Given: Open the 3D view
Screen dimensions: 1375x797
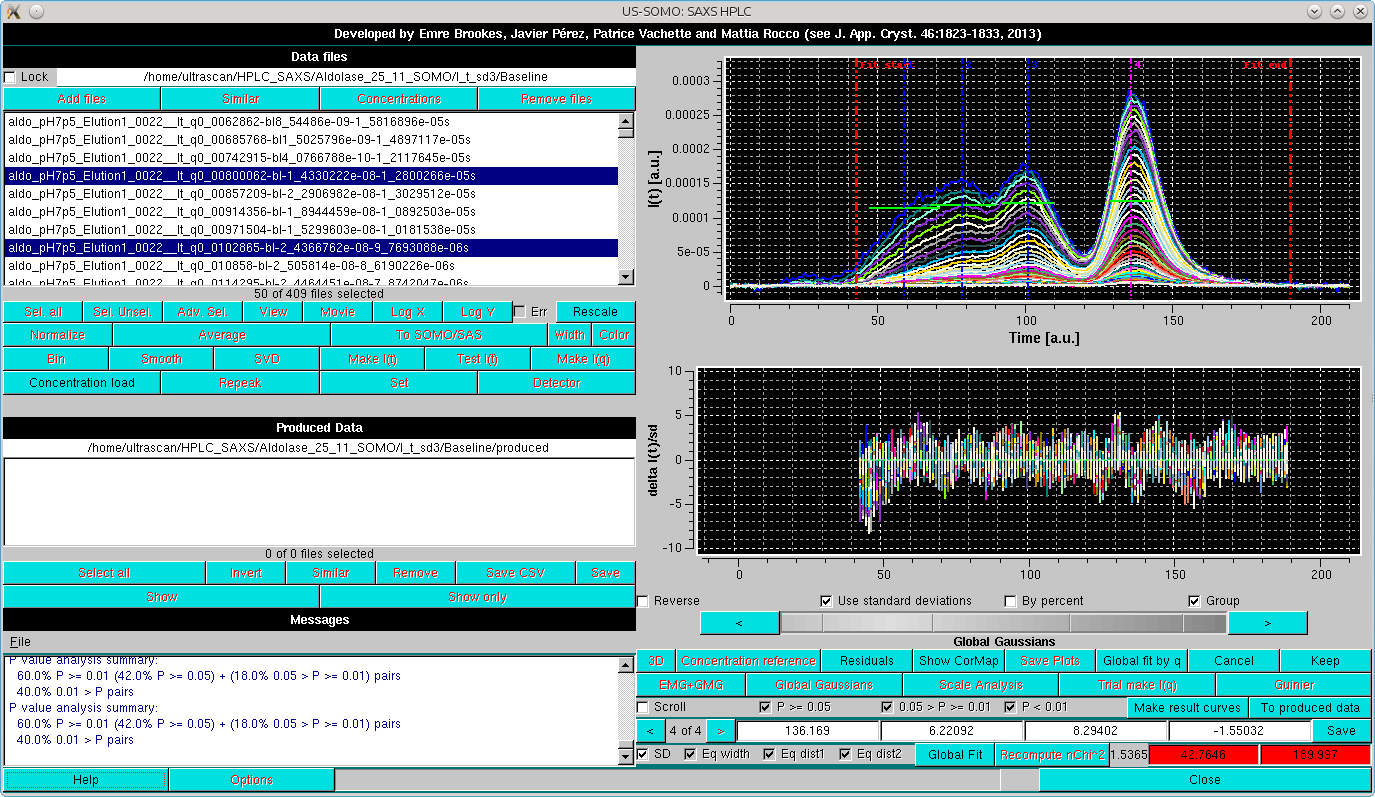Looking at the screenshot, I should click(x=655, y=660).
